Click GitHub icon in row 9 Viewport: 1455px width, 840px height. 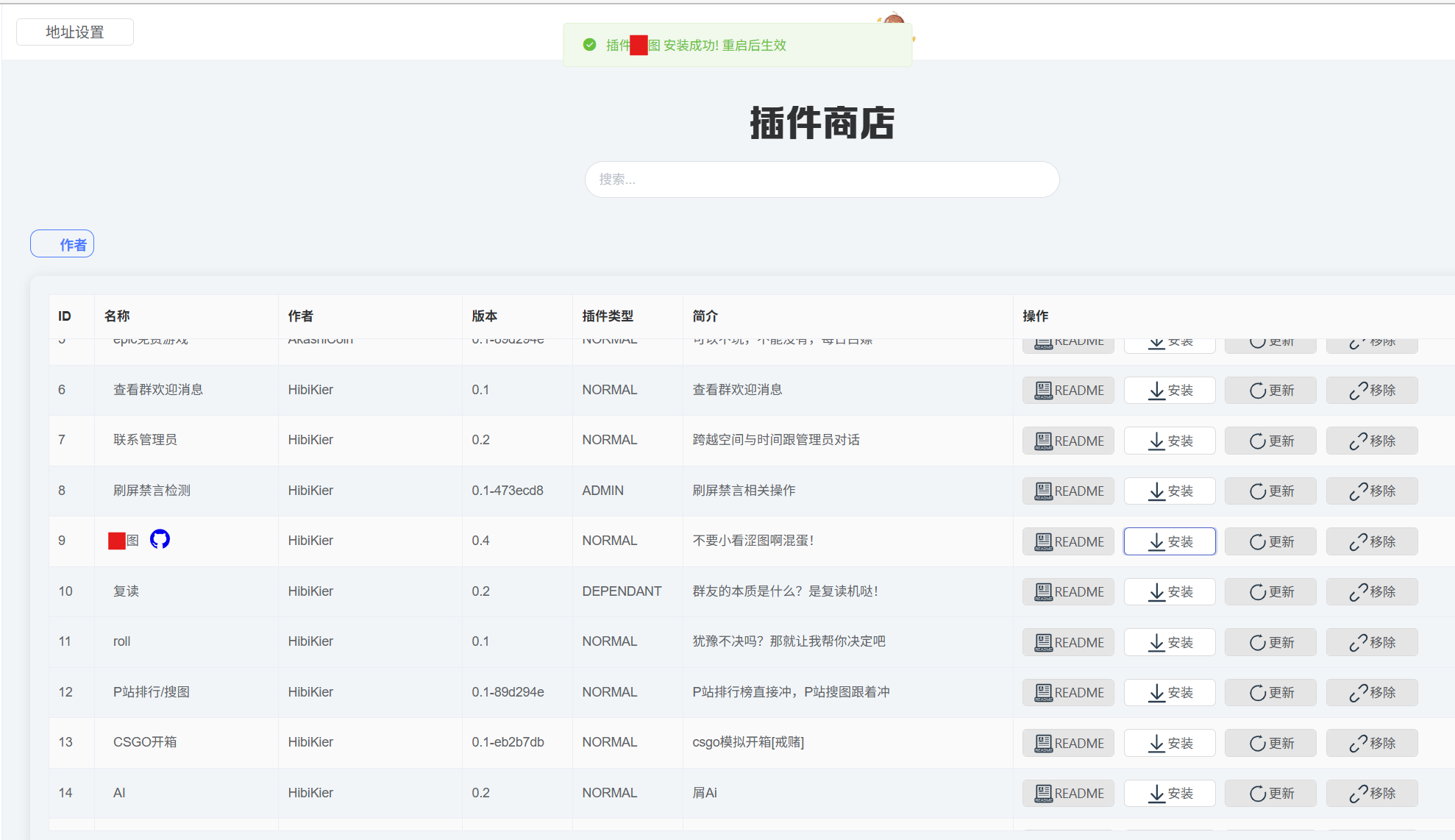pyautogui.click(x=160, y=539)
